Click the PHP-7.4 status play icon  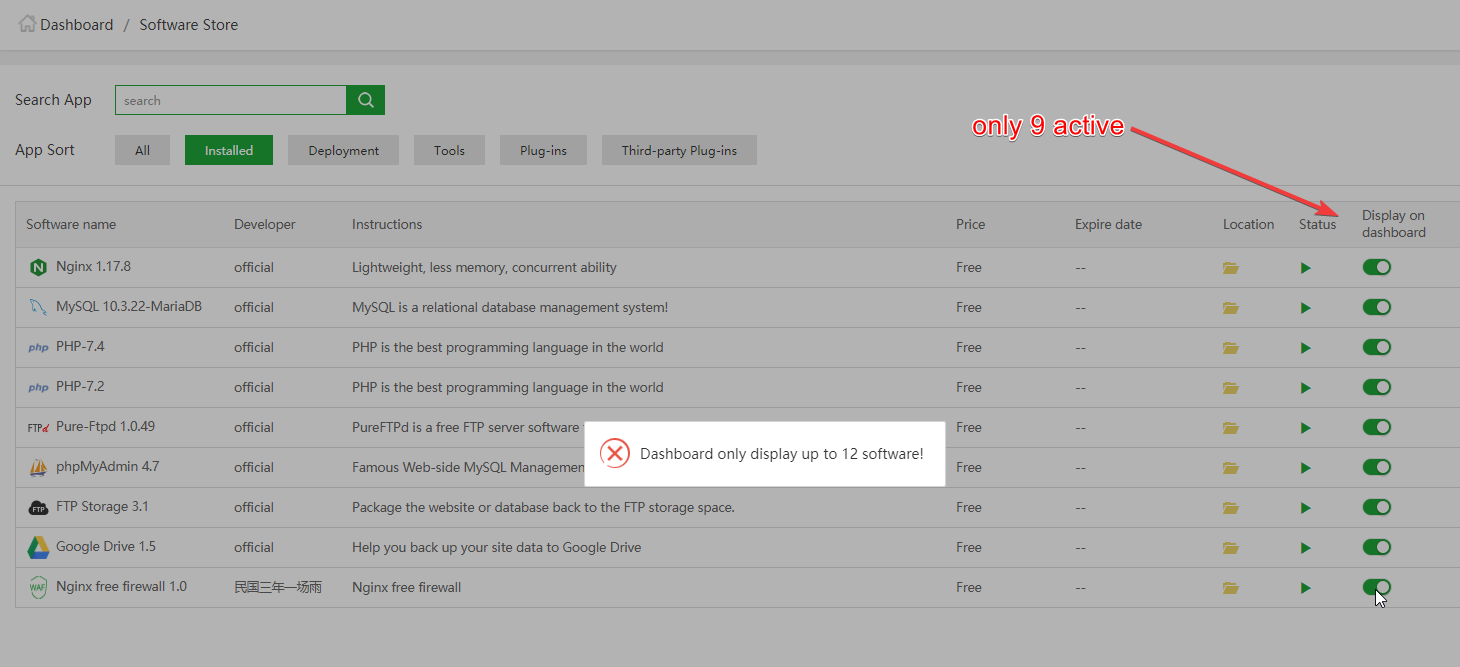(x=1305, y=348)
